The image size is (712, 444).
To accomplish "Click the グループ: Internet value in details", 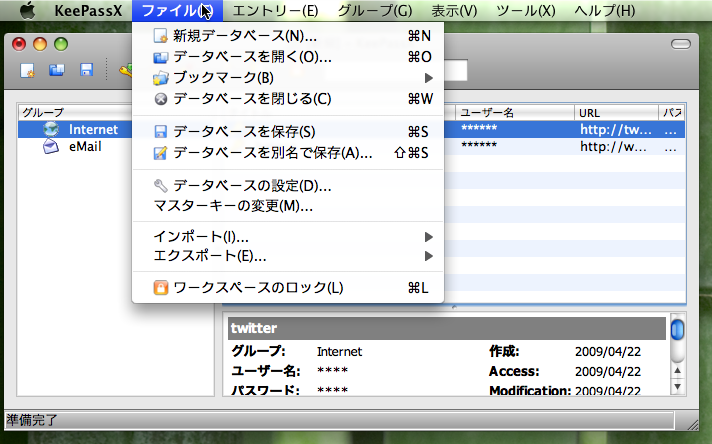I will 339,352.
